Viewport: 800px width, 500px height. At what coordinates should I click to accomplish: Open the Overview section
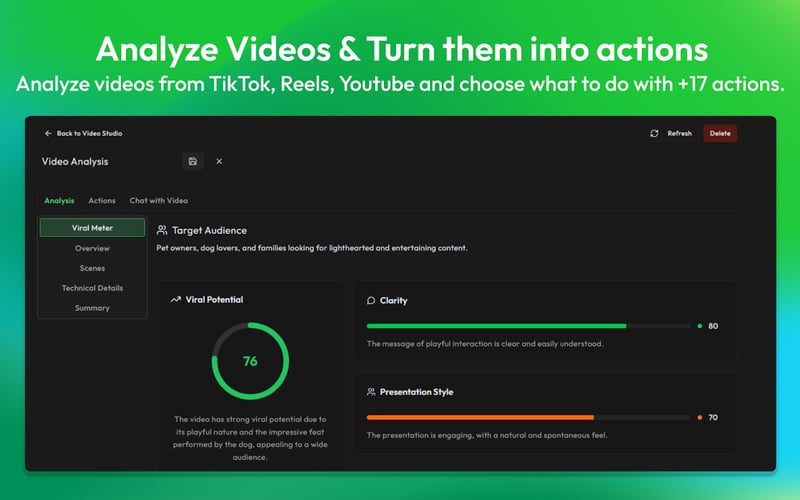[92, 248]
